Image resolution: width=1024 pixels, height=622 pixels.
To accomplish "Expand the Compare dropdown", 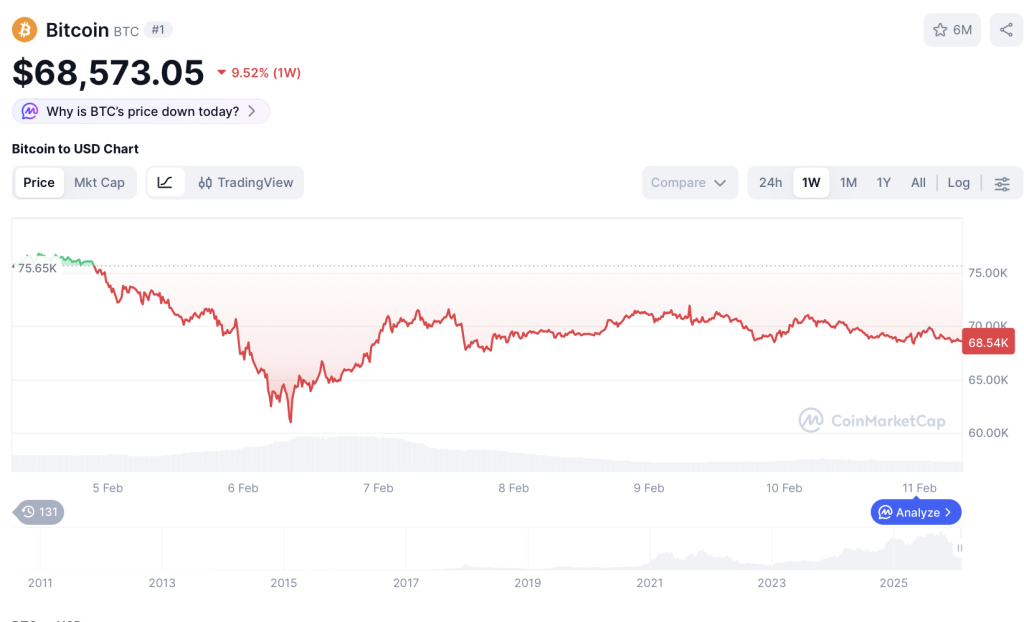I will pyautogui.click(x=689, y=183).
